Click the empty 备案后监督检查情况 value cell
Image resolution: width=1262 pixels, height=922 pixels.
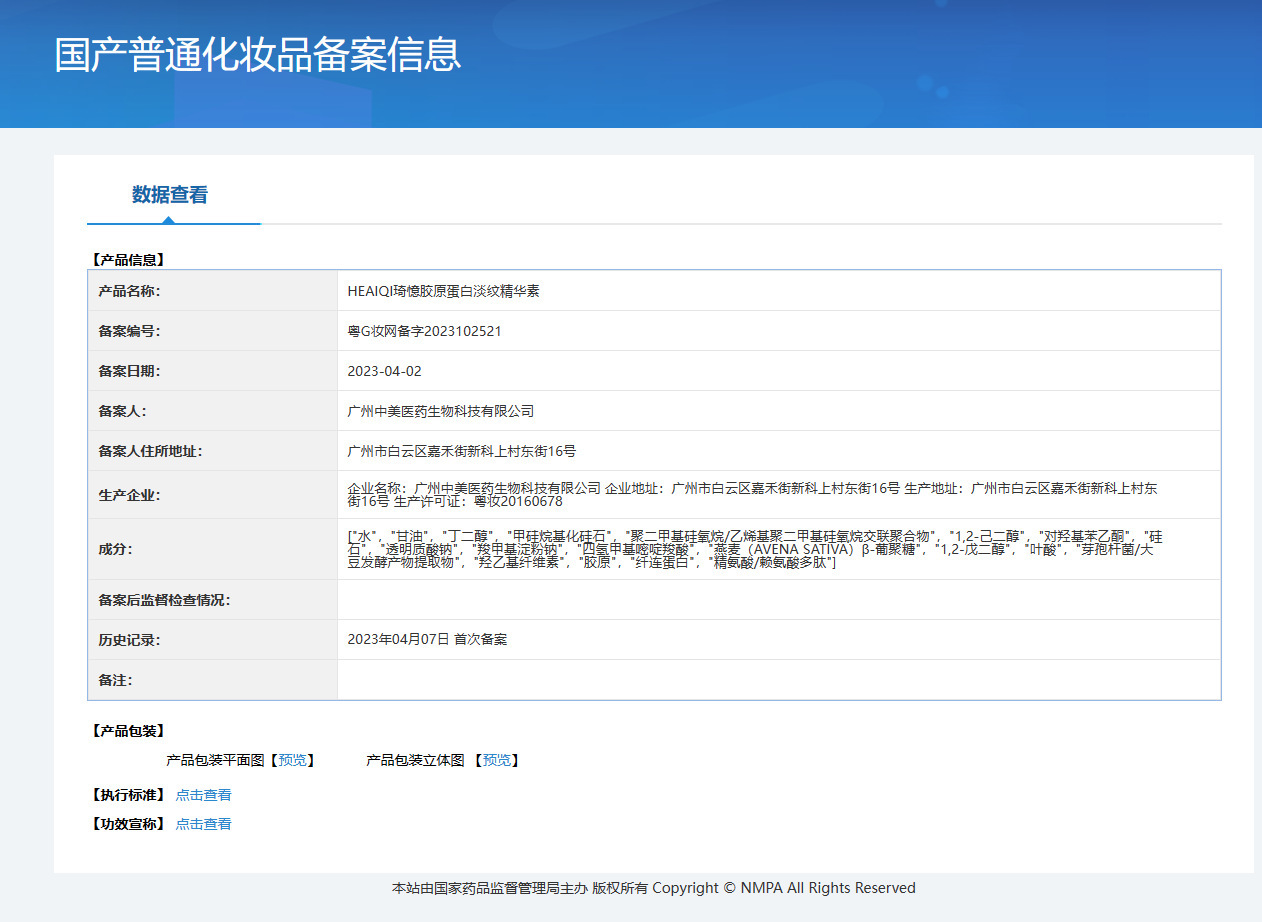click(x=778, y=600)
